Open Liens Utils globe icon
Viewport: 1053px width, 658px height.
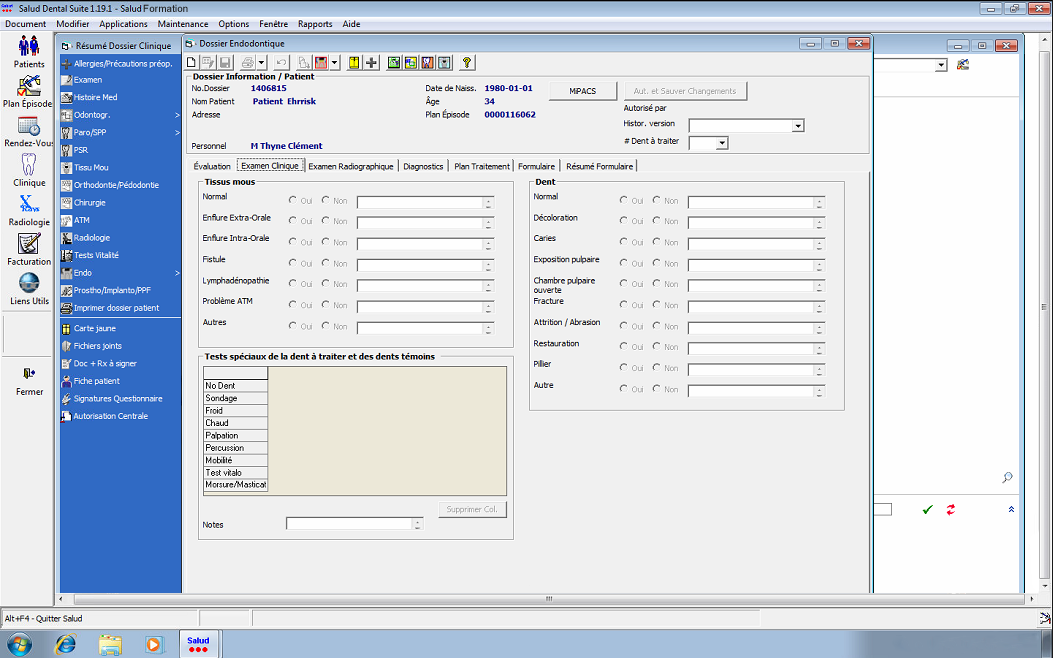click(29, 285)
